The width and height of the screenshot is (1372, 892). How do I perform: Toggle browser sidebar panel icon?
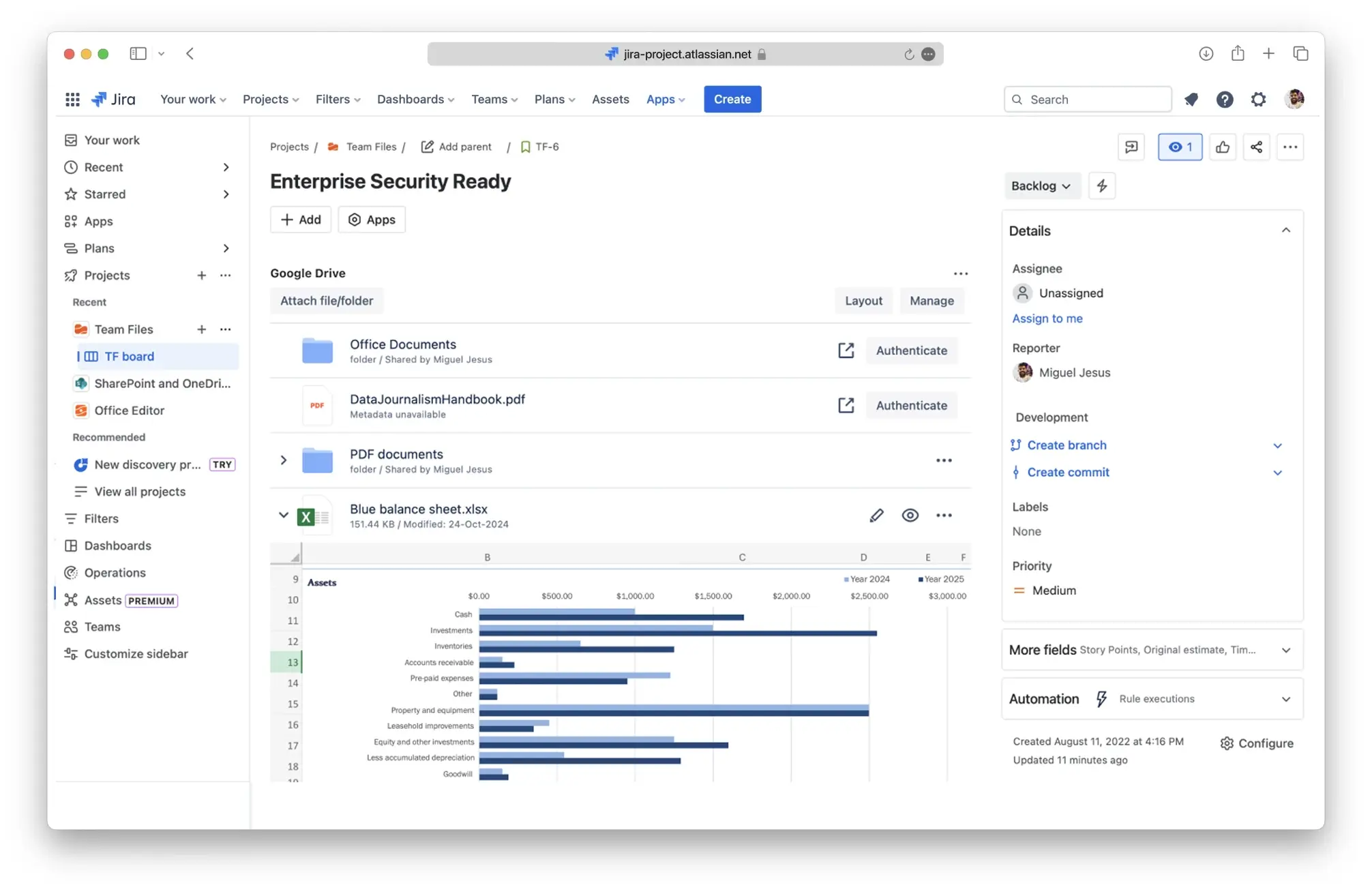(138, 54)
